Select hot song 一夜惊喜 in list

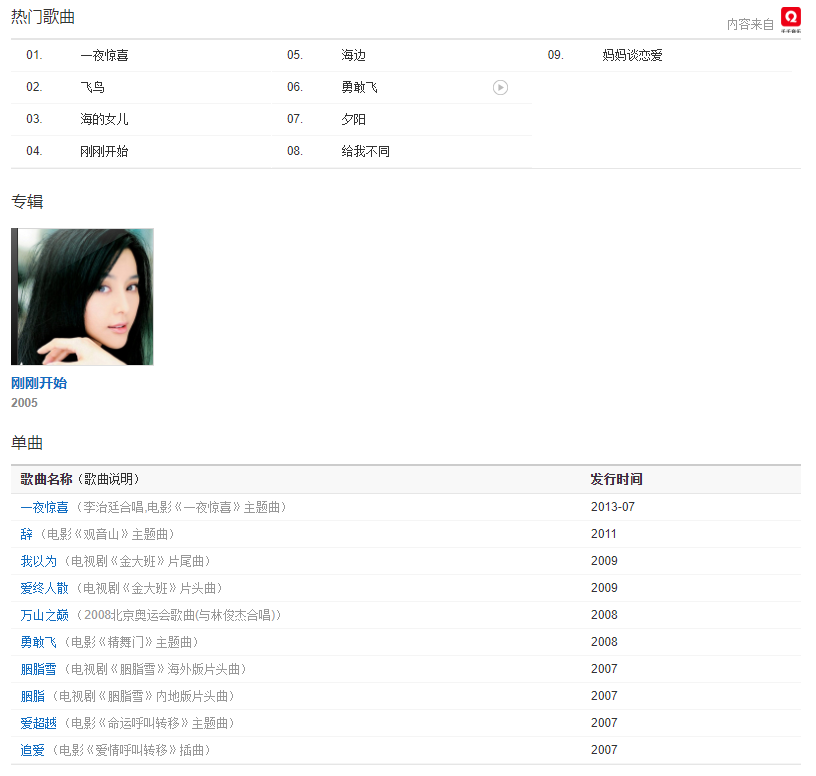[104, 56]
